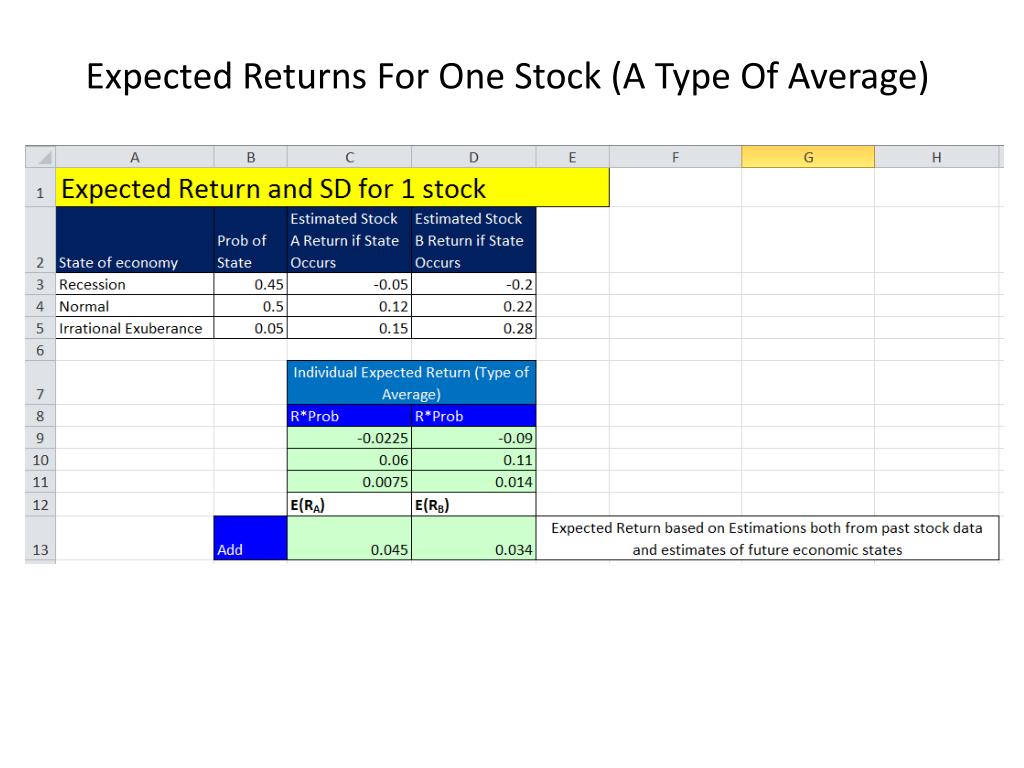Select row 13 header

[x=40, y=539]
